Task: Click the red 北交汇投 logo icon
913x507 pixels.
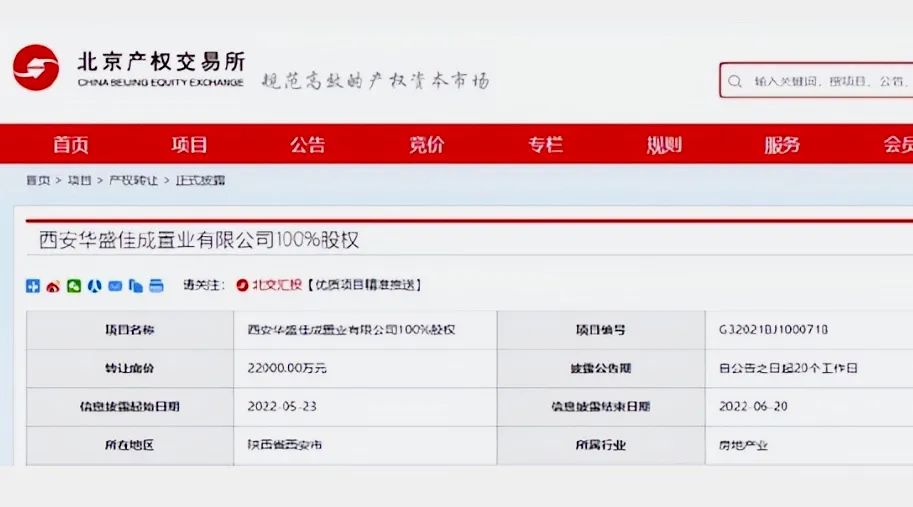Action: 242,285
